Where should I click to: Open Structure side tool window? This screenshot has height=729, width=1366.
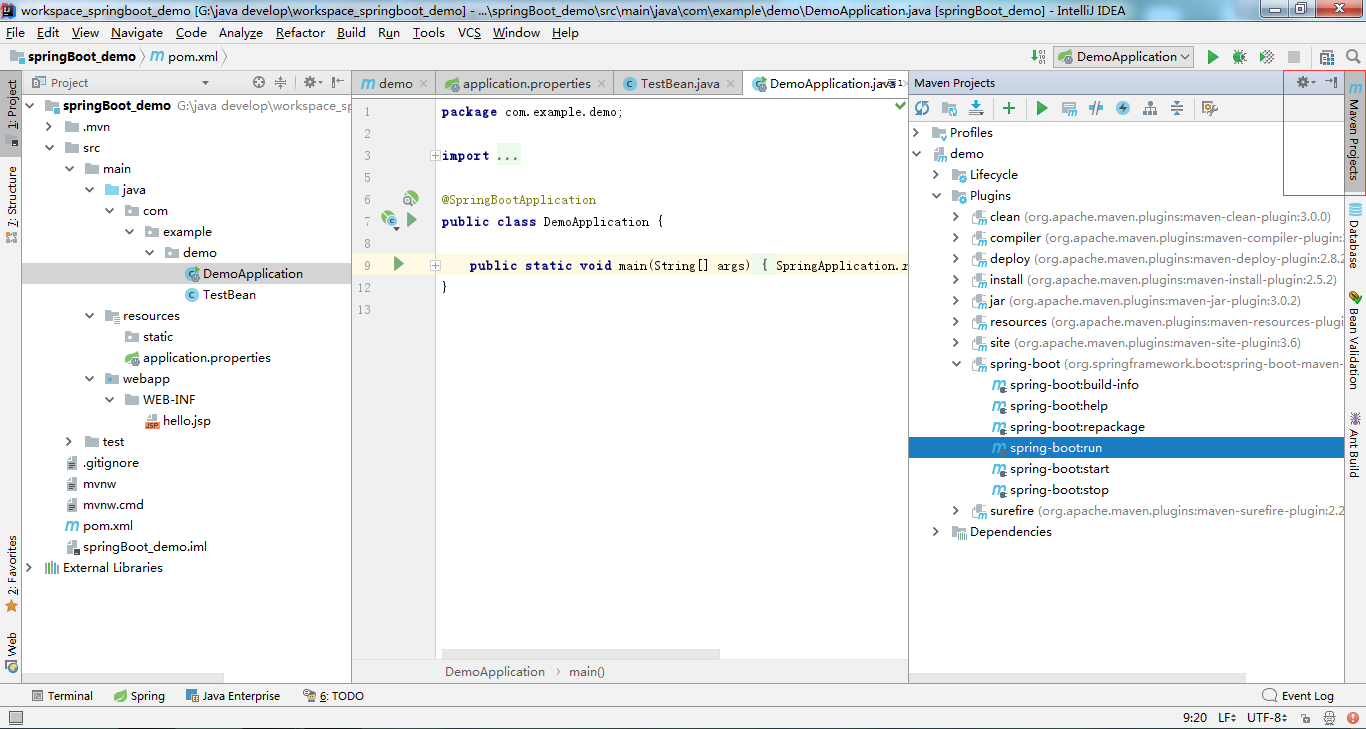click(11, 206)
